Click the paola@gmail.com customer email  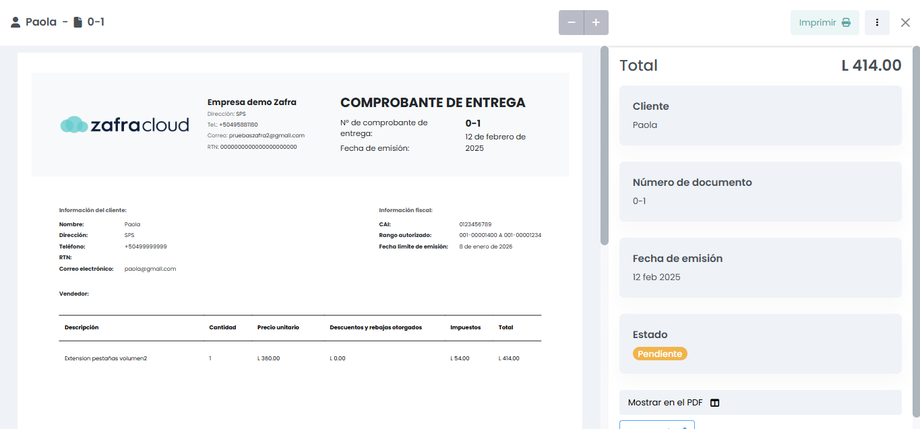(150, 269)
